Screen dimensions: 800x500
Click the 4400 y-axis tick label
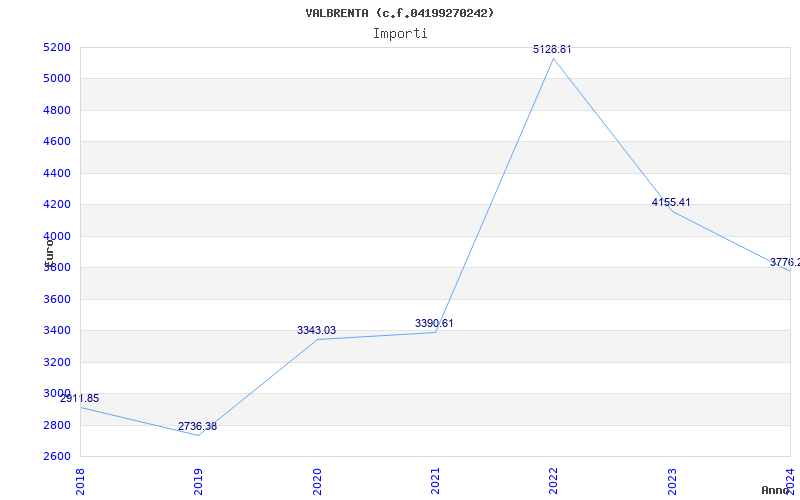pyautogui.click(x=57, y=173)
